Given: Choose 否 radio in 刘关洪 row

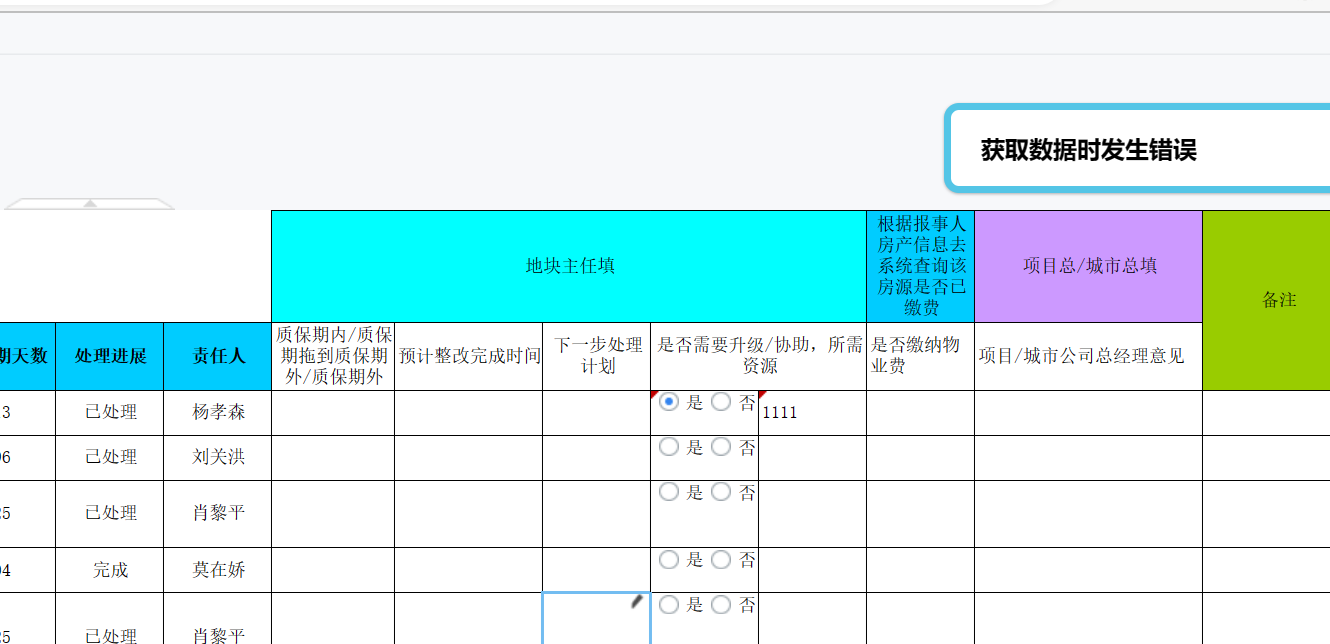Looking at the screenshot, I should [721, 448].
